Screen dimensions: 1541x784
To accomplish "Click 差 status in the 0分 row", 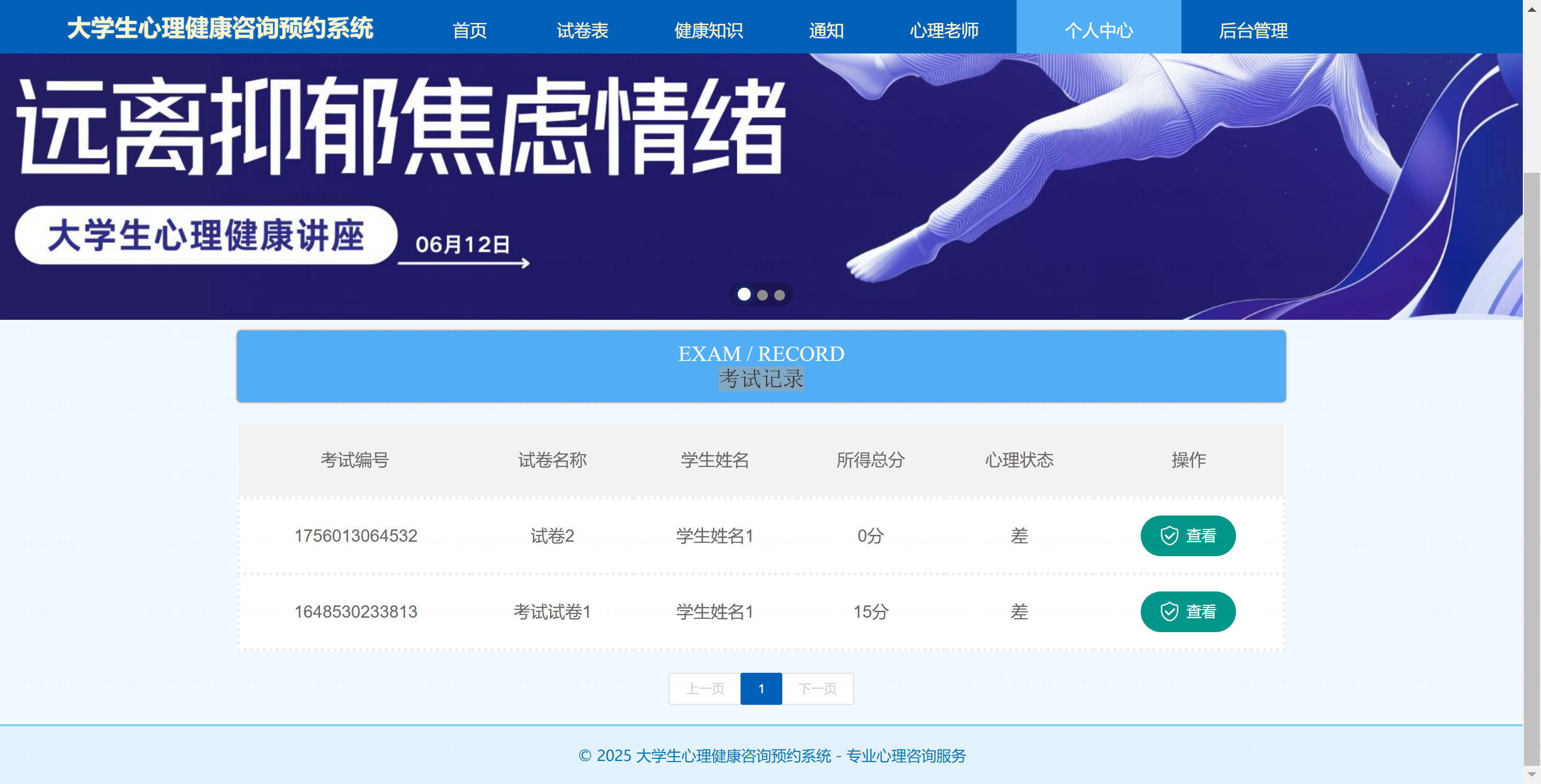I will click(1019, 535).
